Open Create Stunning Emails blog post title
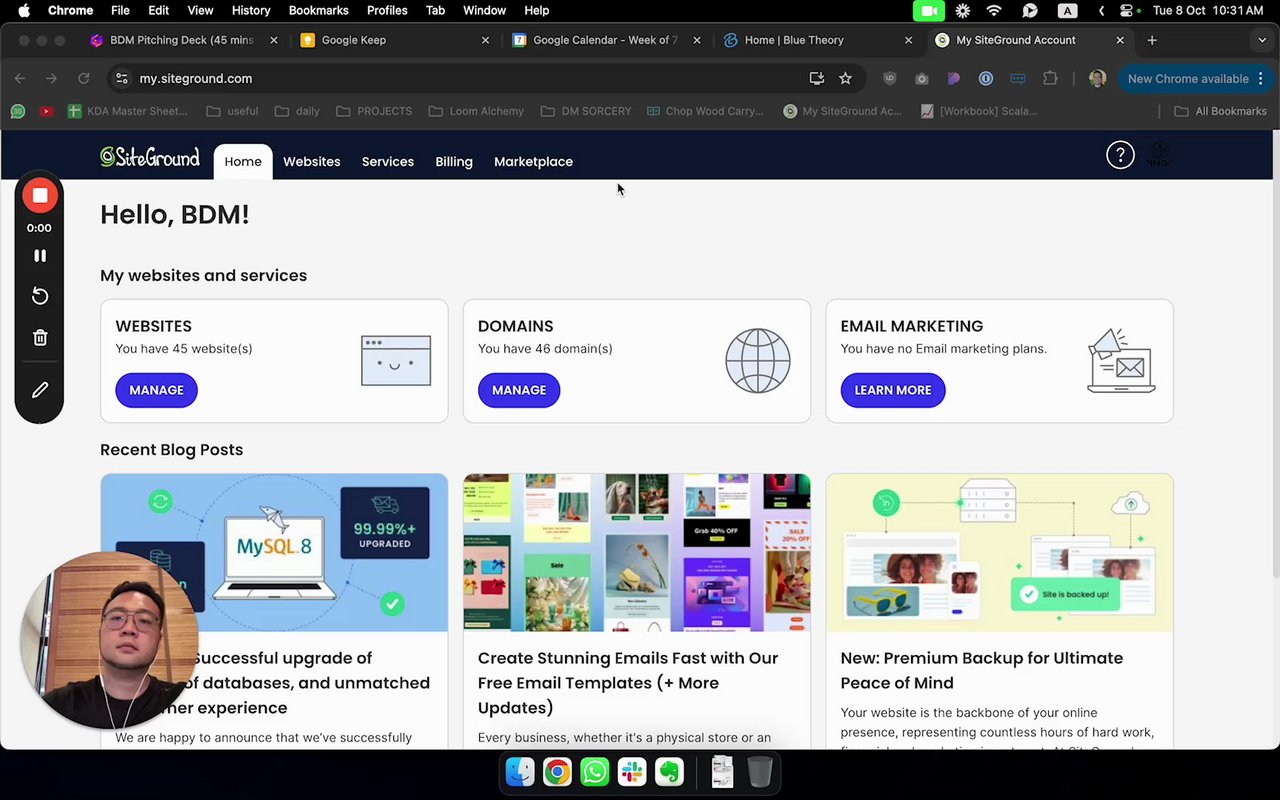1280x800 pixels. [x=628, y=683]
